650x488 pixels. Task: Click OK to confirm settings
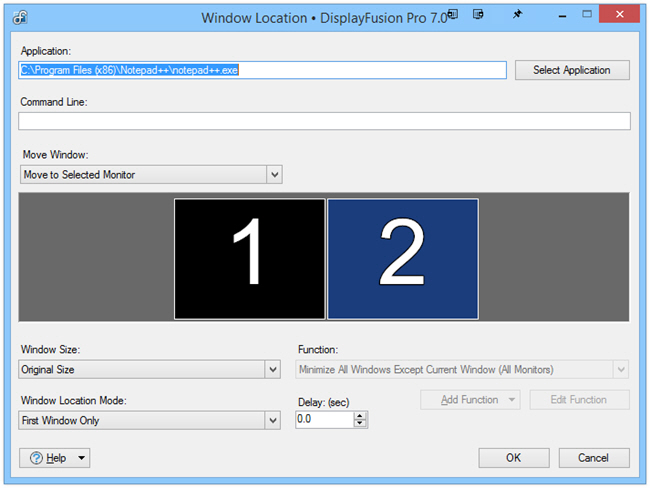pyautogui.click(x=514, y=458)
